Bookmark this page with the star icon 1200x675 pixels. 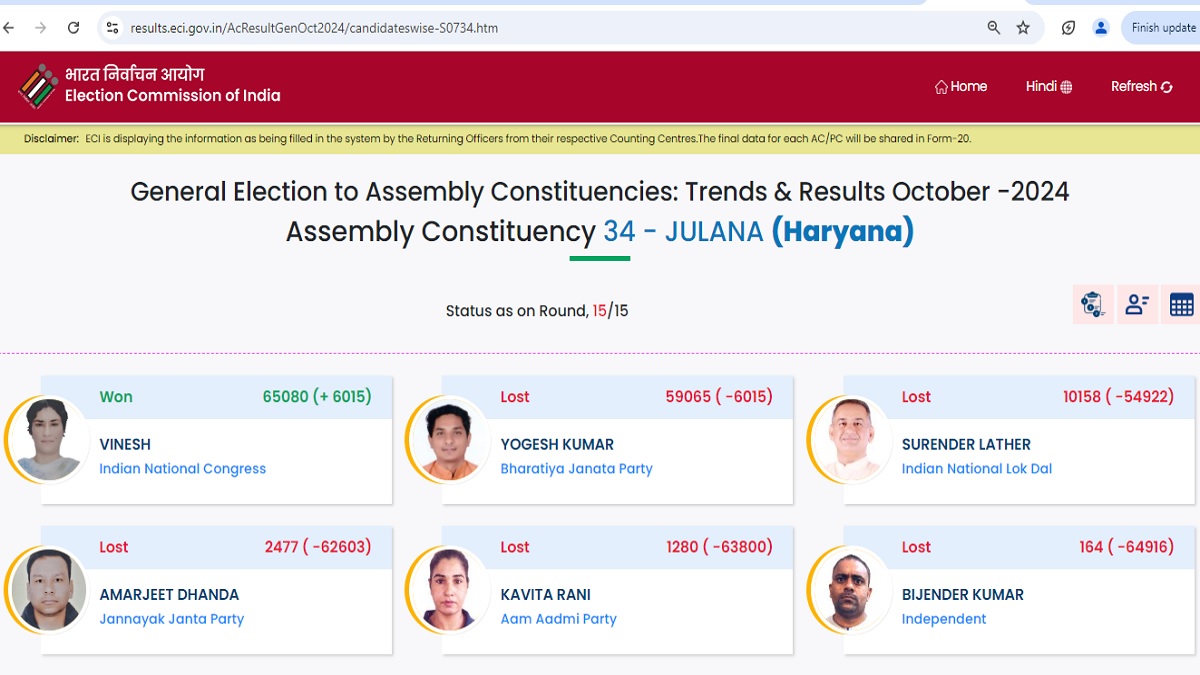coord(1023,28)
